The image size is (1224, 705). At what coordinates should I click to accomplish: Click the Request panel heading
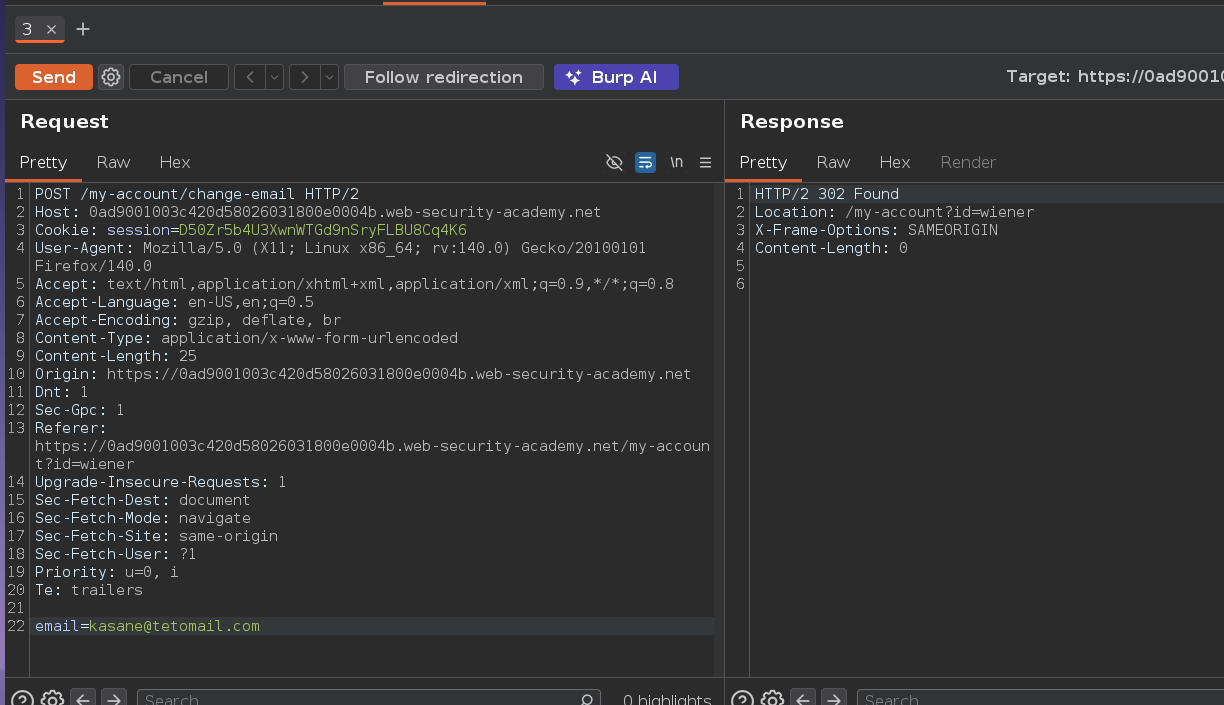[x=64, y=121]
